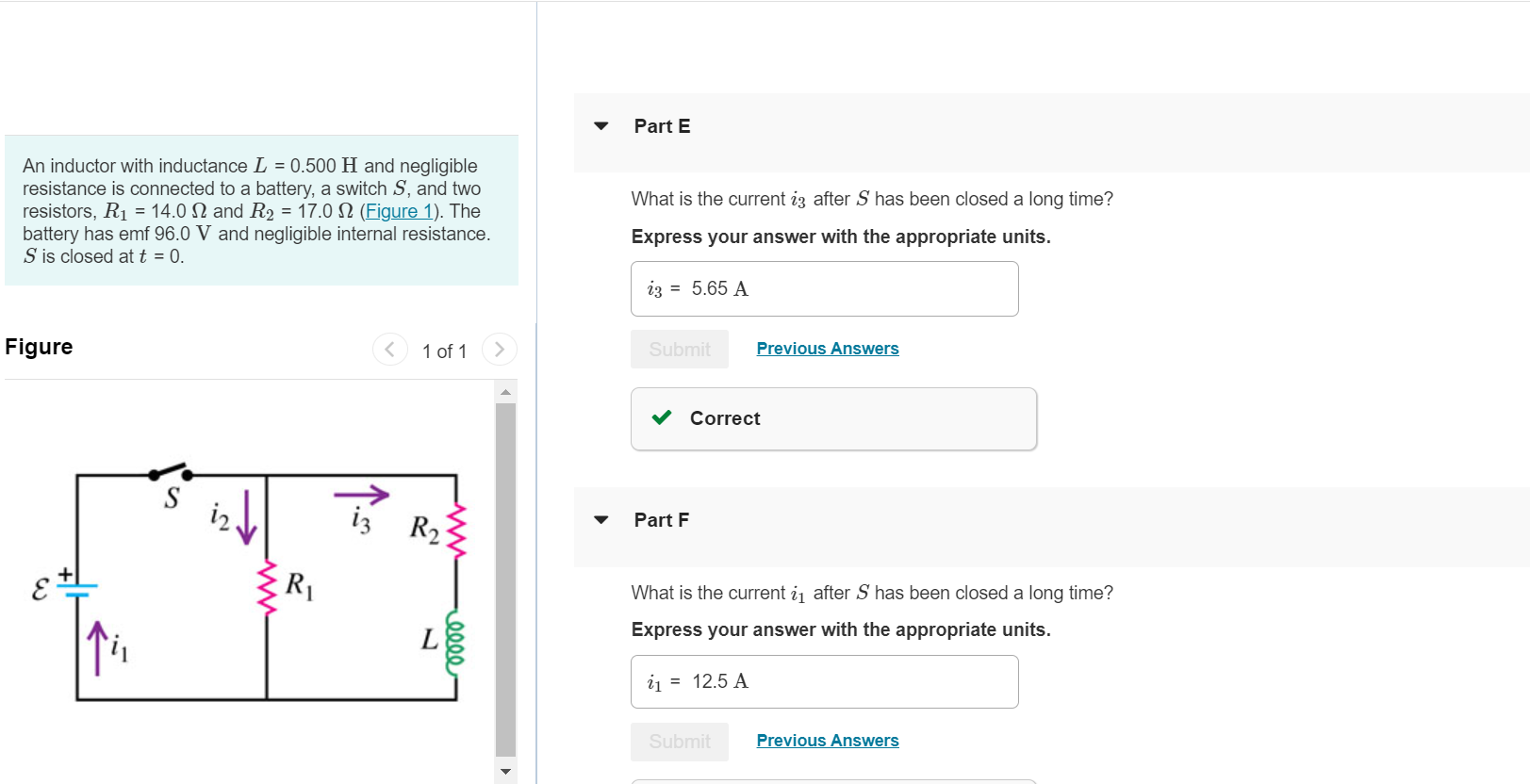Image resolution: width=1530 pixels, height=784 pixels.
Task: Click the scrollbar down arrow below the figure
Action: click(x=507, y=773)
